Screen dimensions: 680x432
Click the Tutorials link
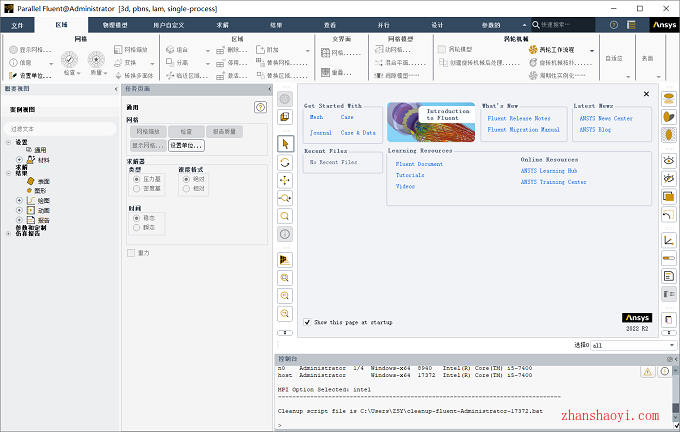click(x=410, y=175)
